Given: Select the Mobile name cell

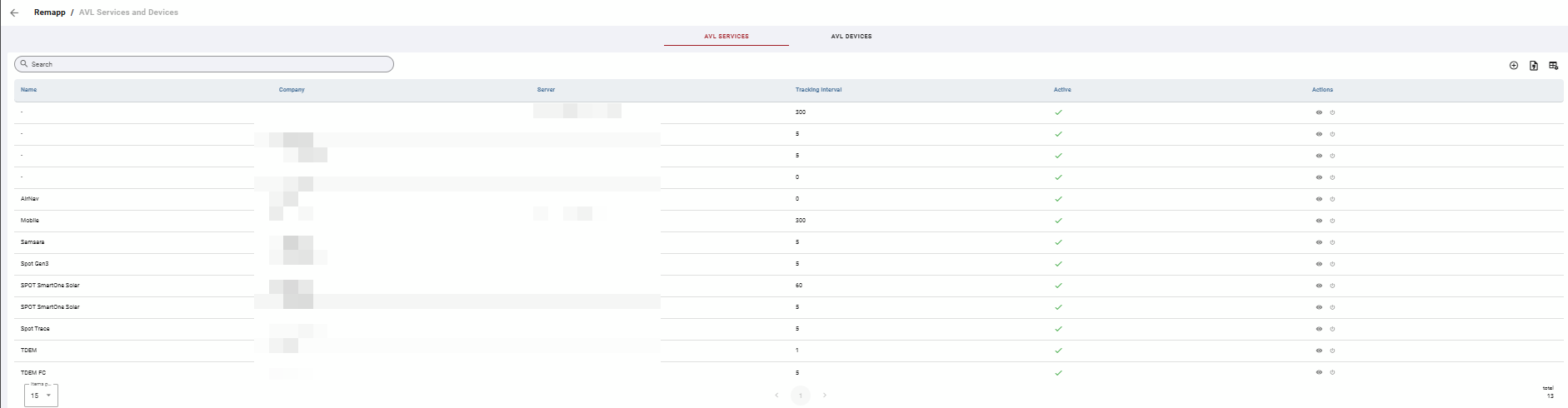Looking at the screenshot, I should click(x=30, y=221).
